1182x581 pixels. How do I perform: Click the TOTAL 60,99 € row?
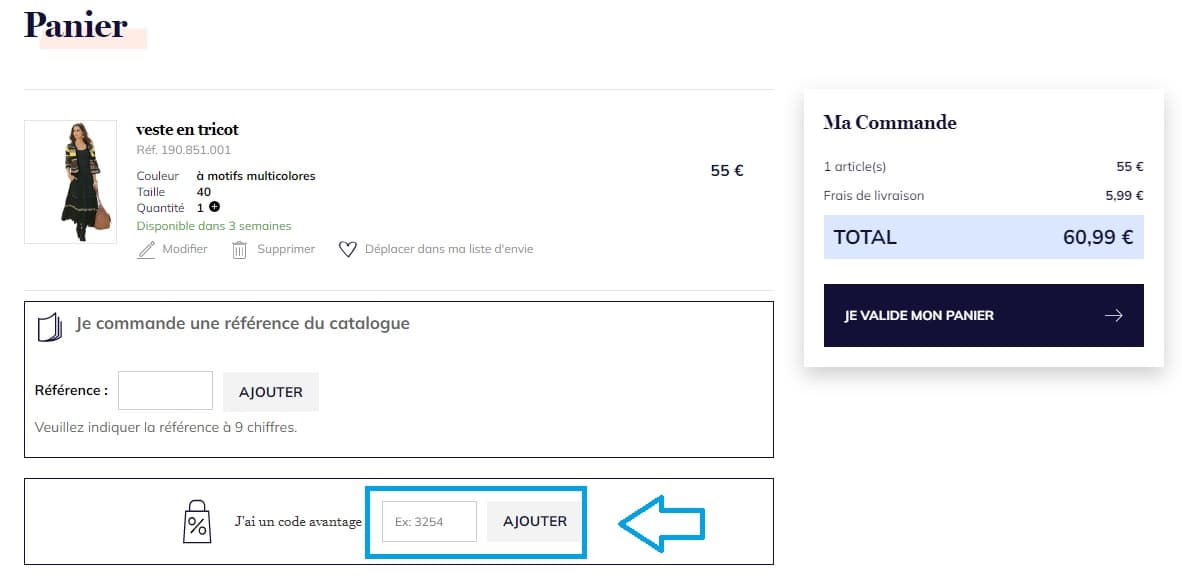click(x=983, y=237)
